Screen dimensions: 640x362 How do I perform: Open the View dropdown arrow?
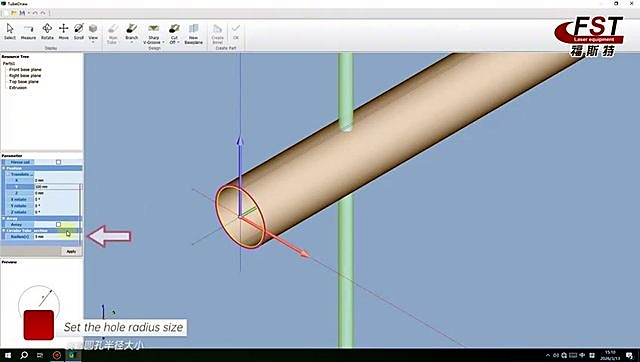coord(93,42)
